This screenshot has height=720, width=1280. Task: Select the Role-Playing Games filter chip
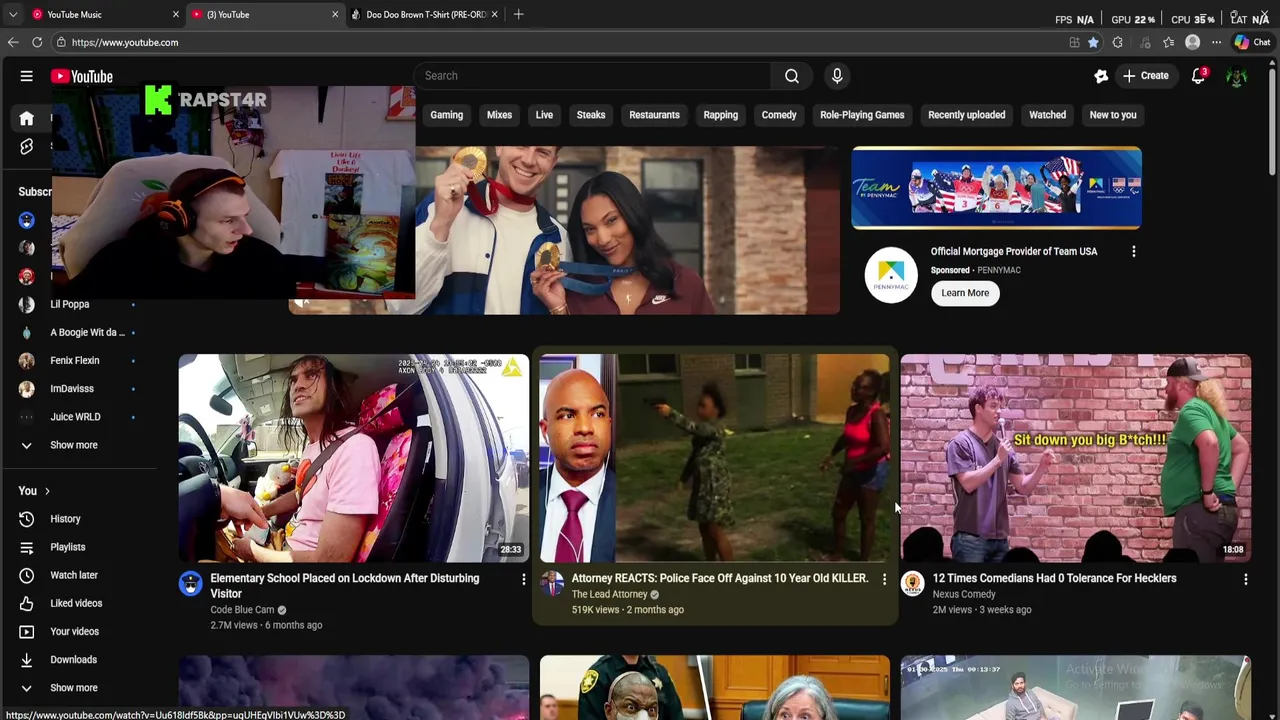pos(862,115)
